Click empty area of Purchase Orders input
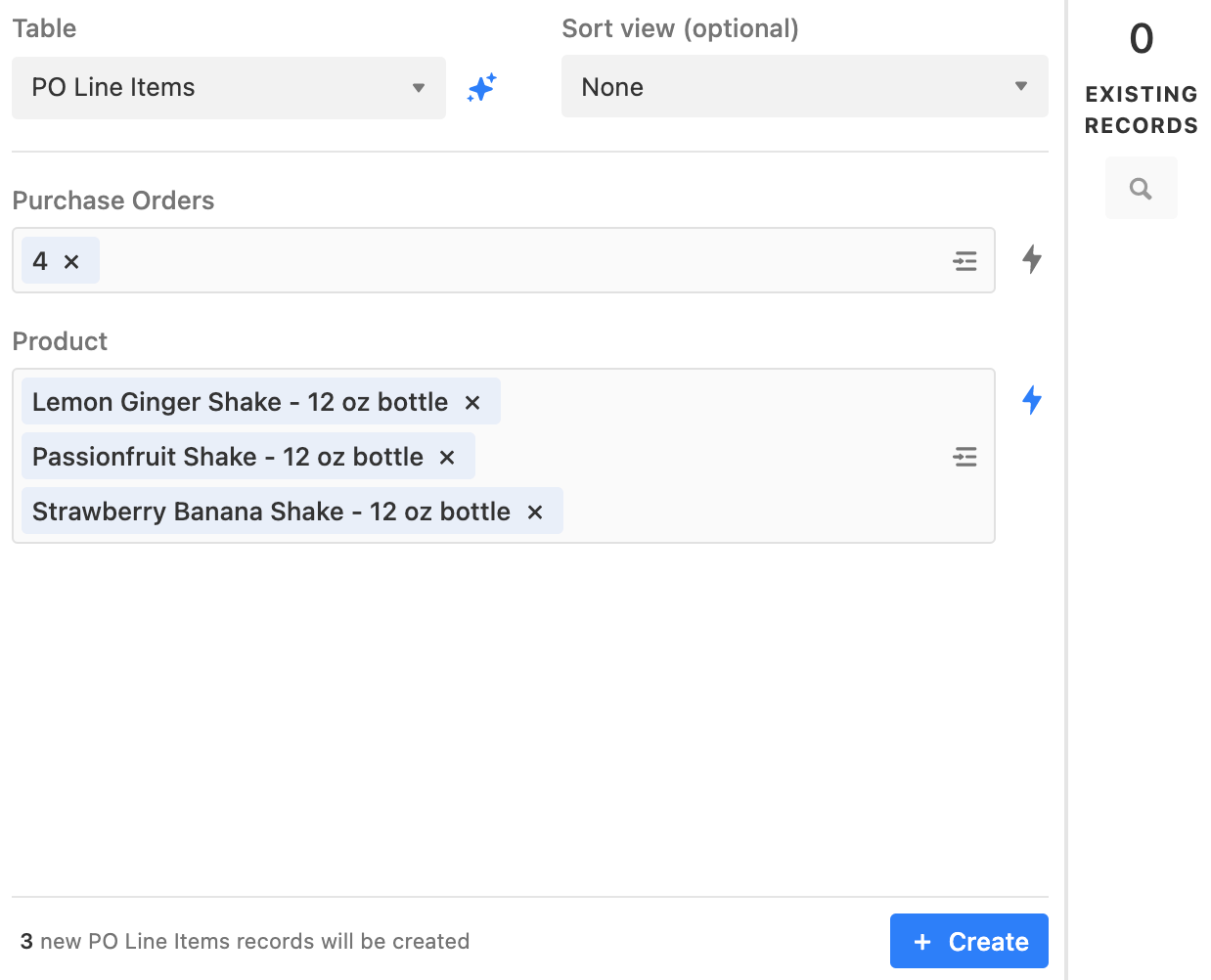 pos(518,261)
